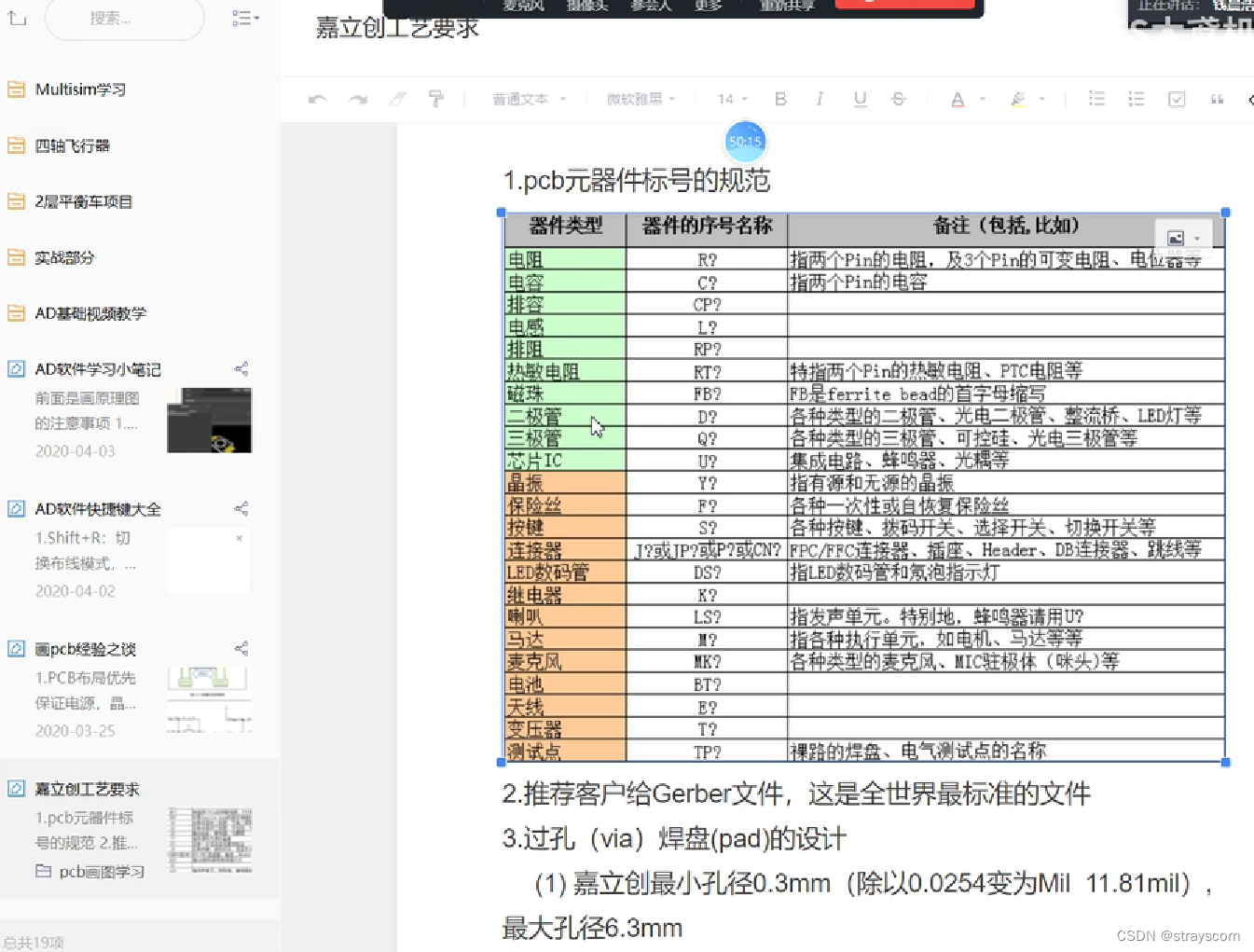Image resolution: width=1254 pixels, height=952 pixels.
Task: Undo the last edit in the toolbar
Action: (318, 99)
